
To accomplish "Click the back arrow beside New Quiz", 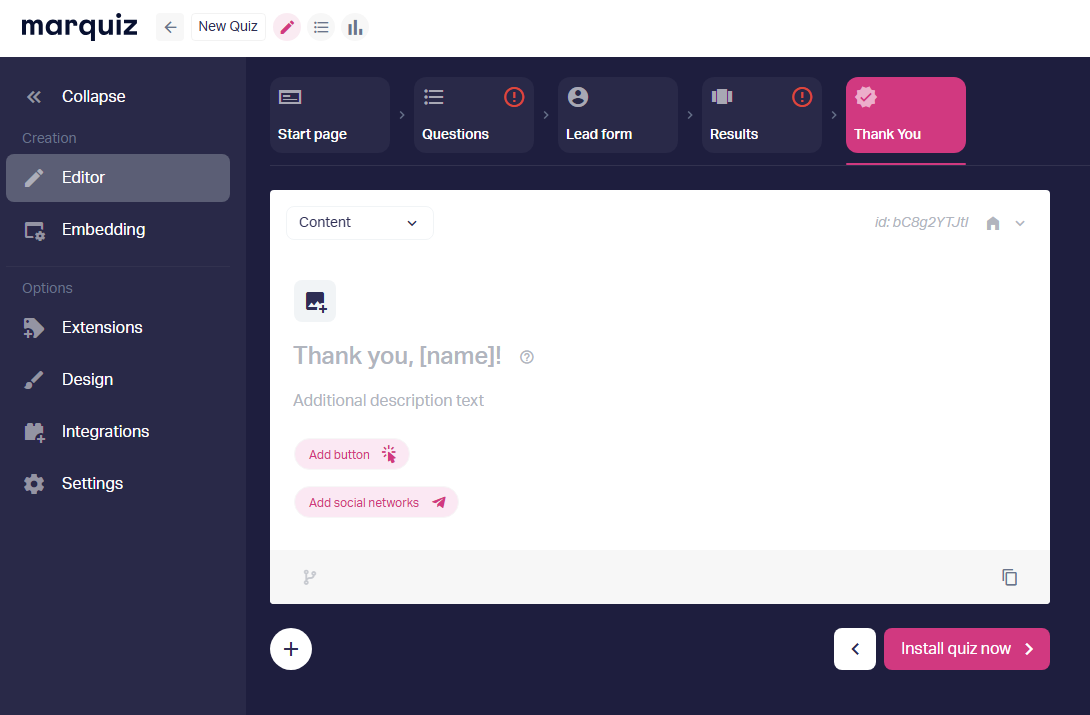I will click(170, 27).
